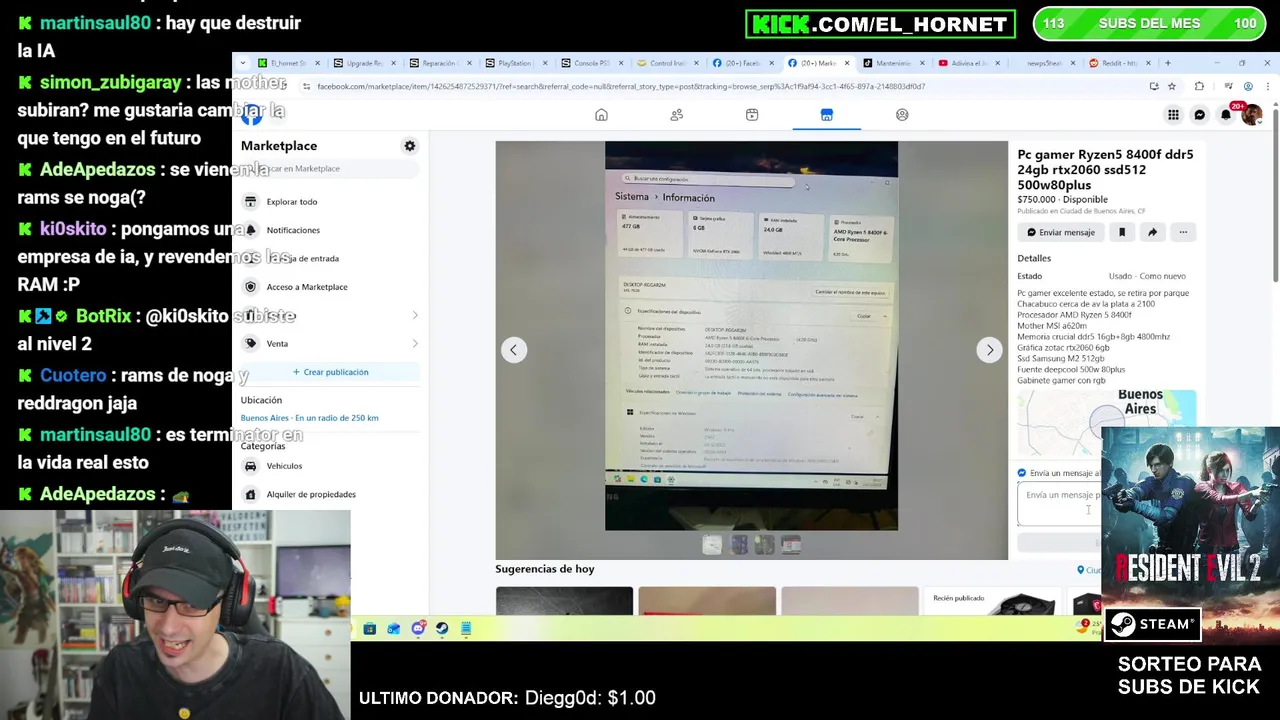
Task: Open the browser three-dot menu
Action: click(1266, 86)
